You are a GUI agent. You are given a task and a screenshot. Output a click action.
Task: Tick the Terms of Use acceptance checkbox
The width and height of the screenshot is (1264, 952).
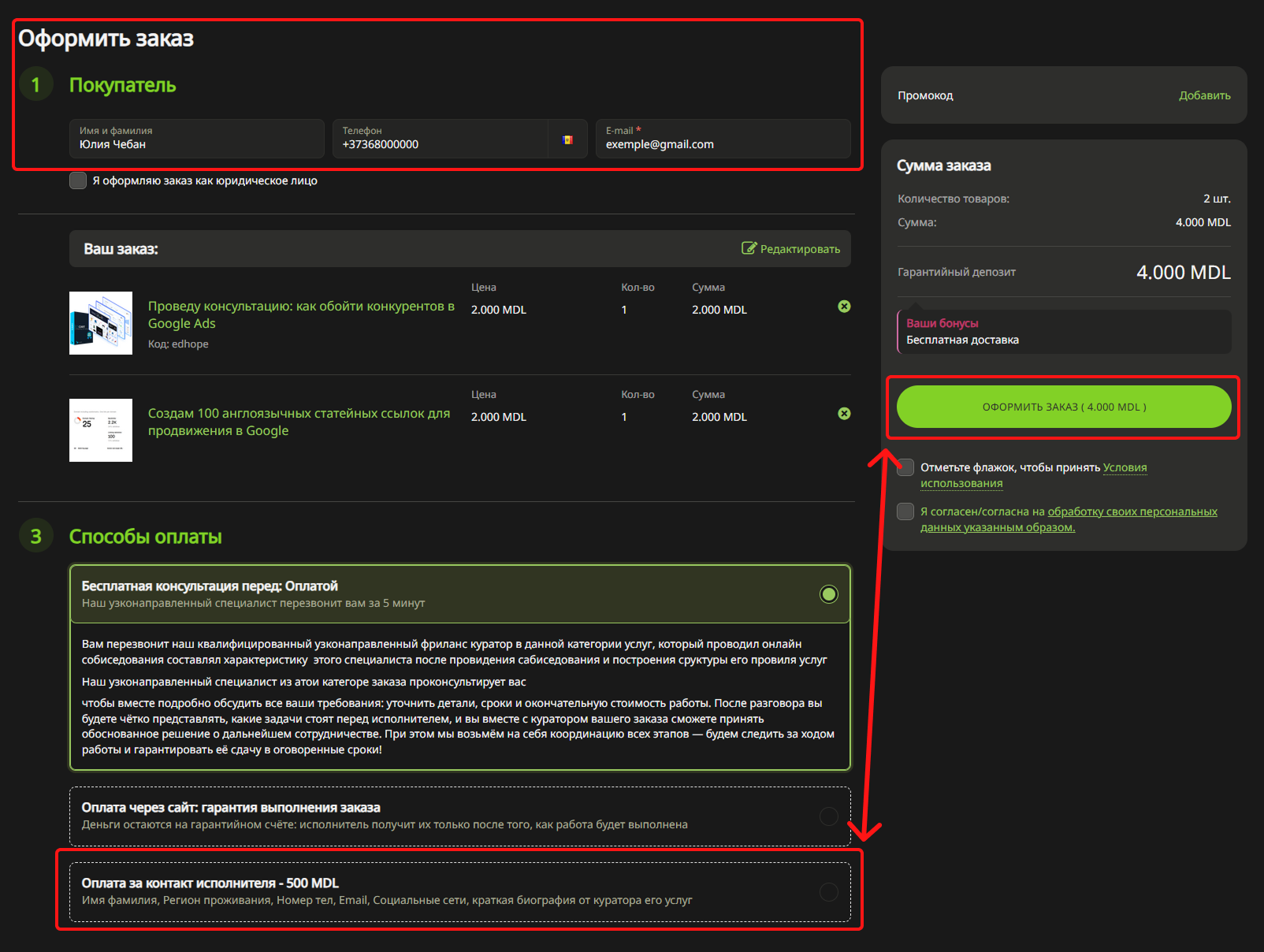click(x=905, y=467)
